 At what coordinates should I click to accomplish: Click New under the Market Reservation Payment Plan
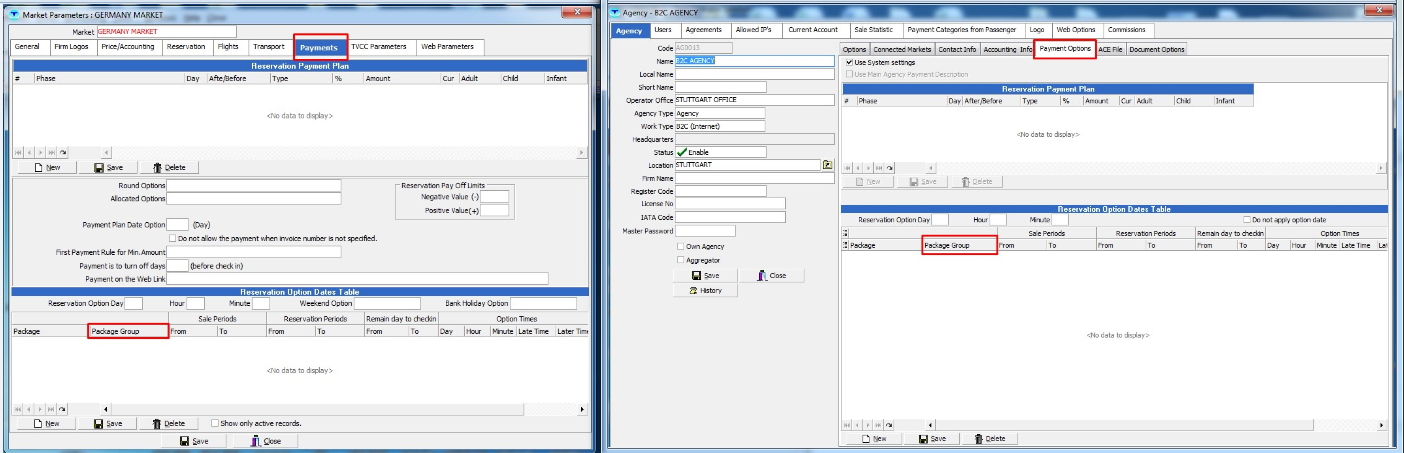tap(47, 168)
